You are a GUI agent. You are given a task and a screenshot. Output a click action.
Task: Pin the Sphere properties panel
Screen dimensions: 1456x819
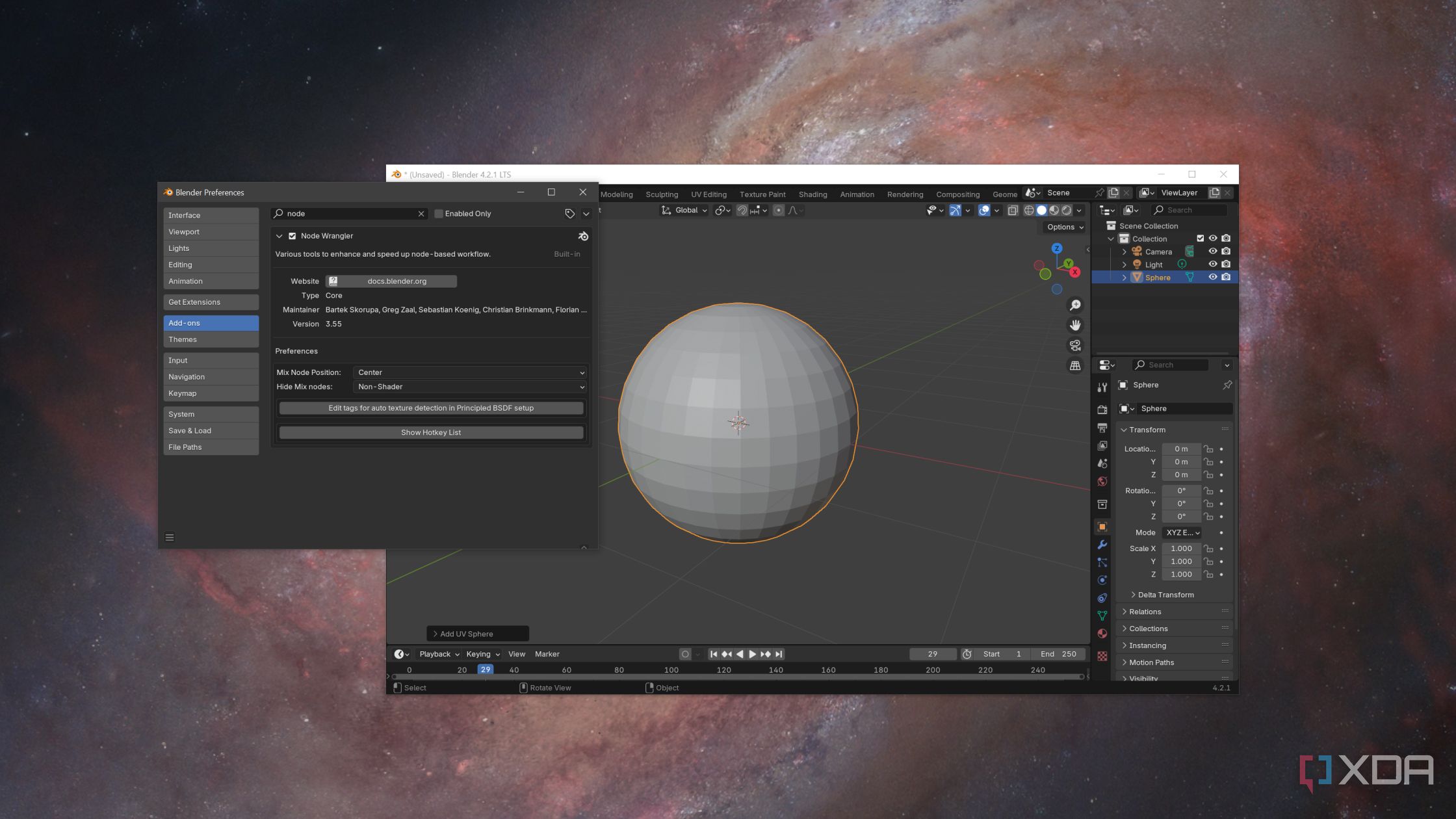tap(1227, 385)
